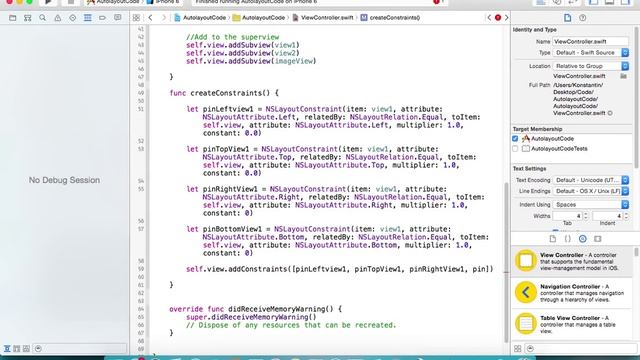The height and width of the screenshot is (360, 640).
Task: Open the Type dropdown
Action: pos(591,53)
